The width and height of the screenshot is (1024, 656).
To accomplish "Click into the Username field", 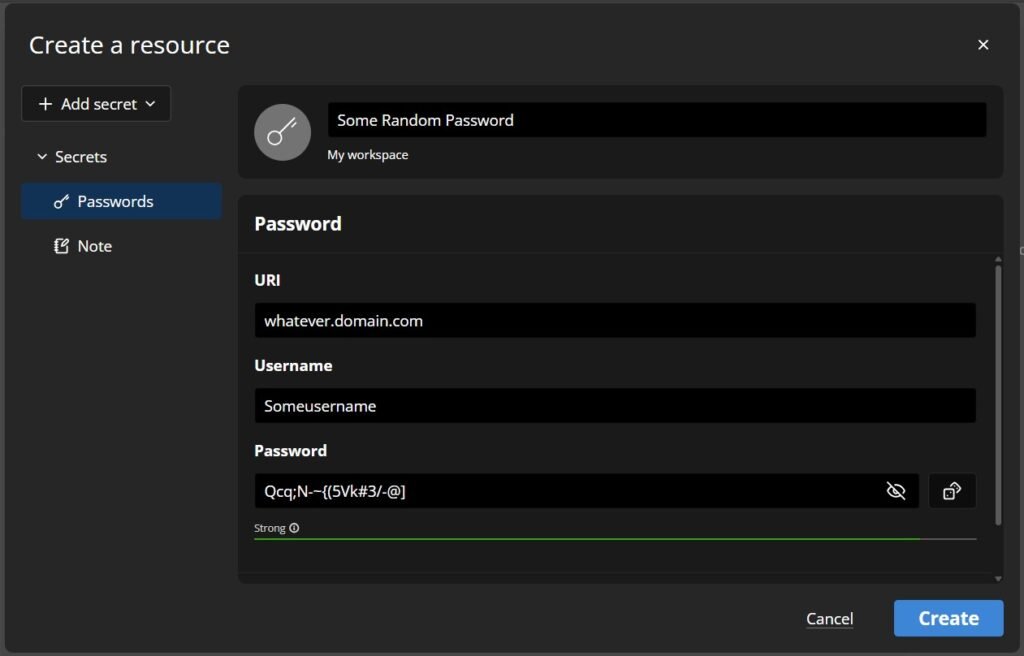I will pyautogui.click(x=614, y=406).
